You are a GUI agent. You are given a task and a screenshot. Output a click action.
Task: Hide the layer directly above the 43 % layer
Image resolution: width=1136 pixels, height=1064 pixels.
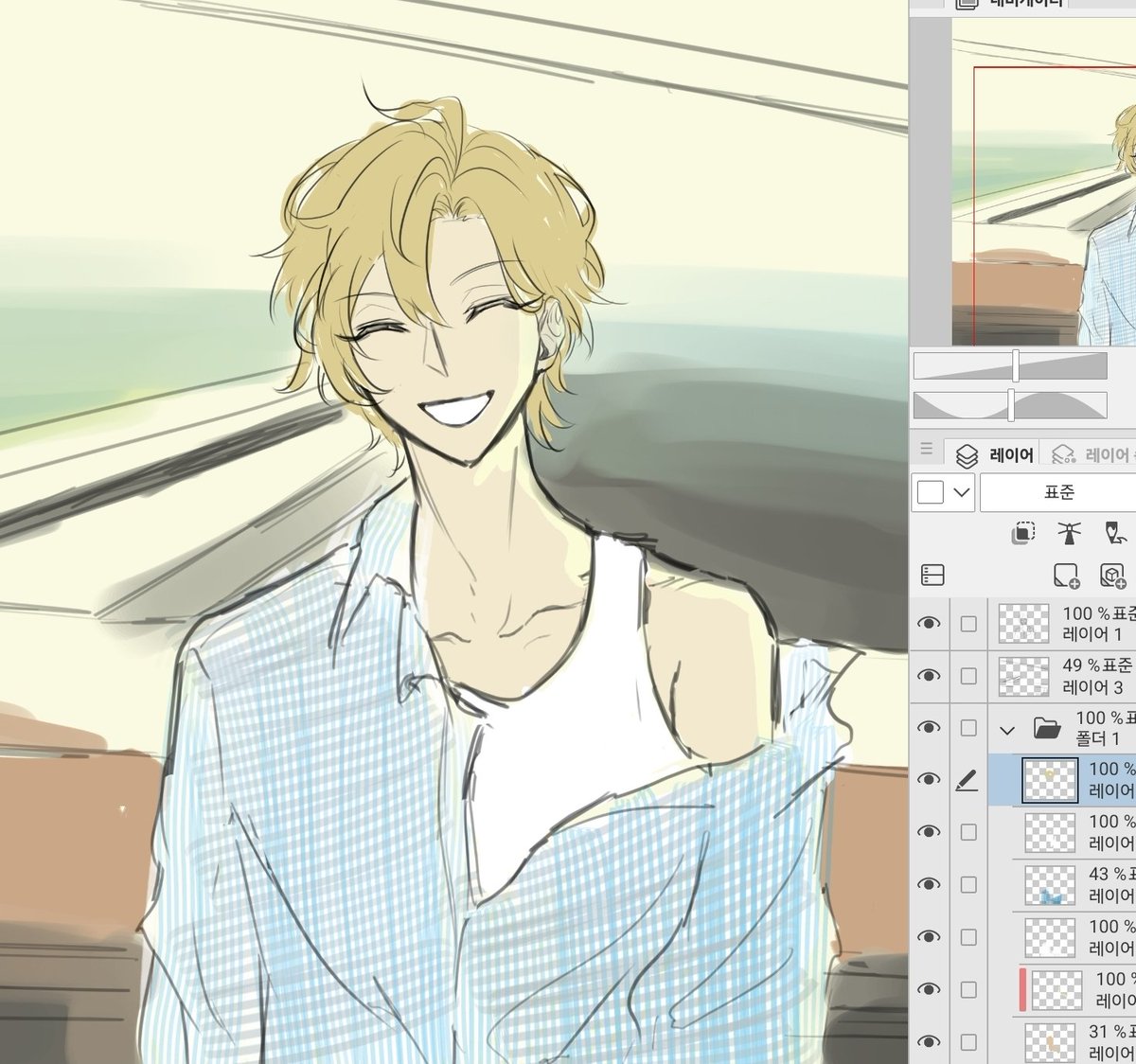[x=930, y=832]
